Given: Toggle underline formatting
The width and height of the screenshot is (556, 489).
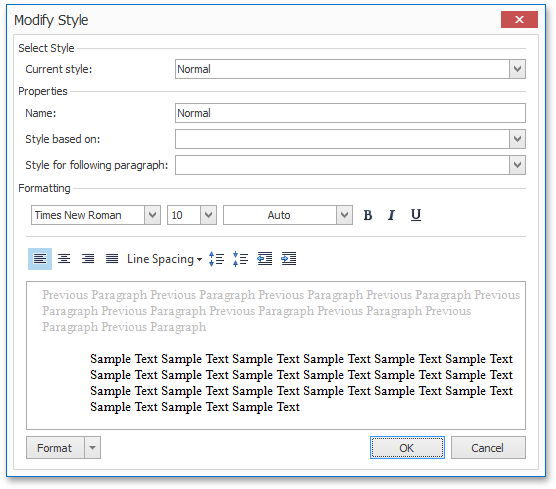Looking at the screenshot, I should tap(416, 215).
